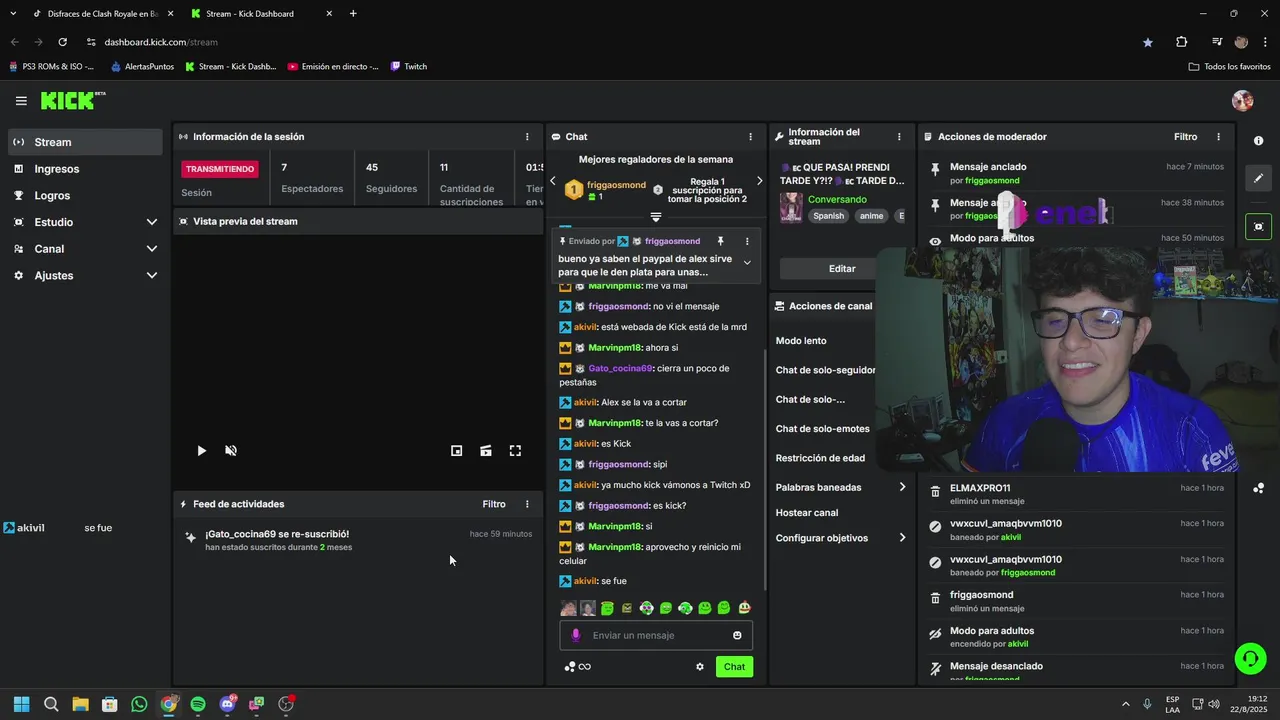Open the emoji picker in chat input
Image resolution: width=1280 pixels, height=720 pixels.
pos(737,636)
